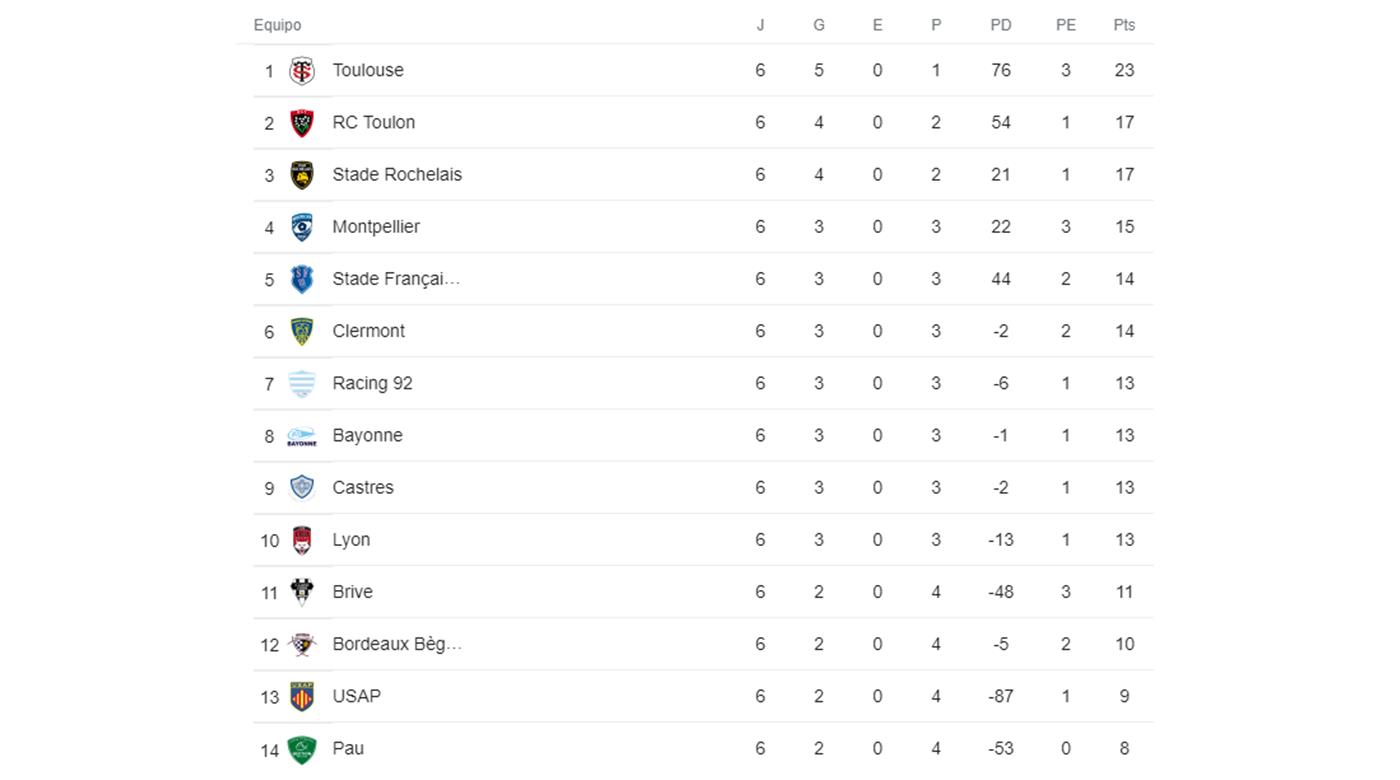Select the Toulouse team name

click(368, 70)
